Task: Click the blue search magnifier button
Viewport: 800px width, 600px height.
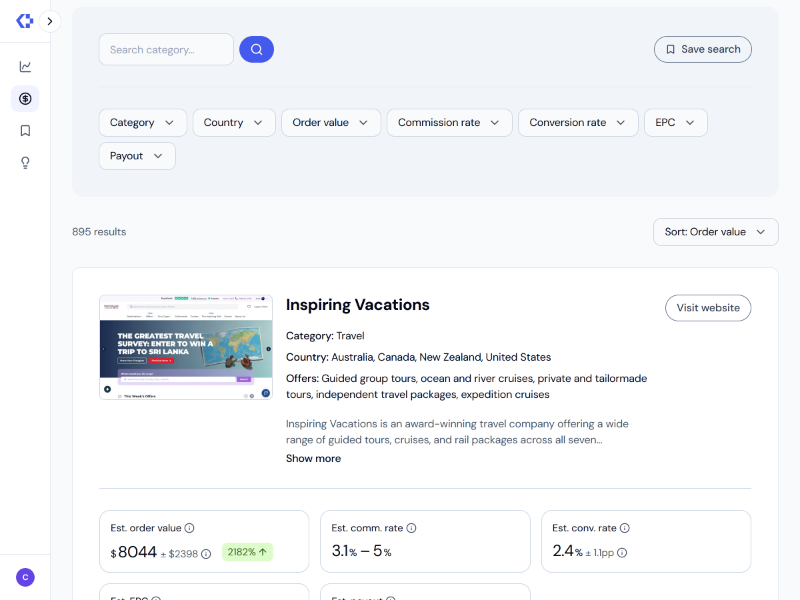Action: (x=257, y=49)
